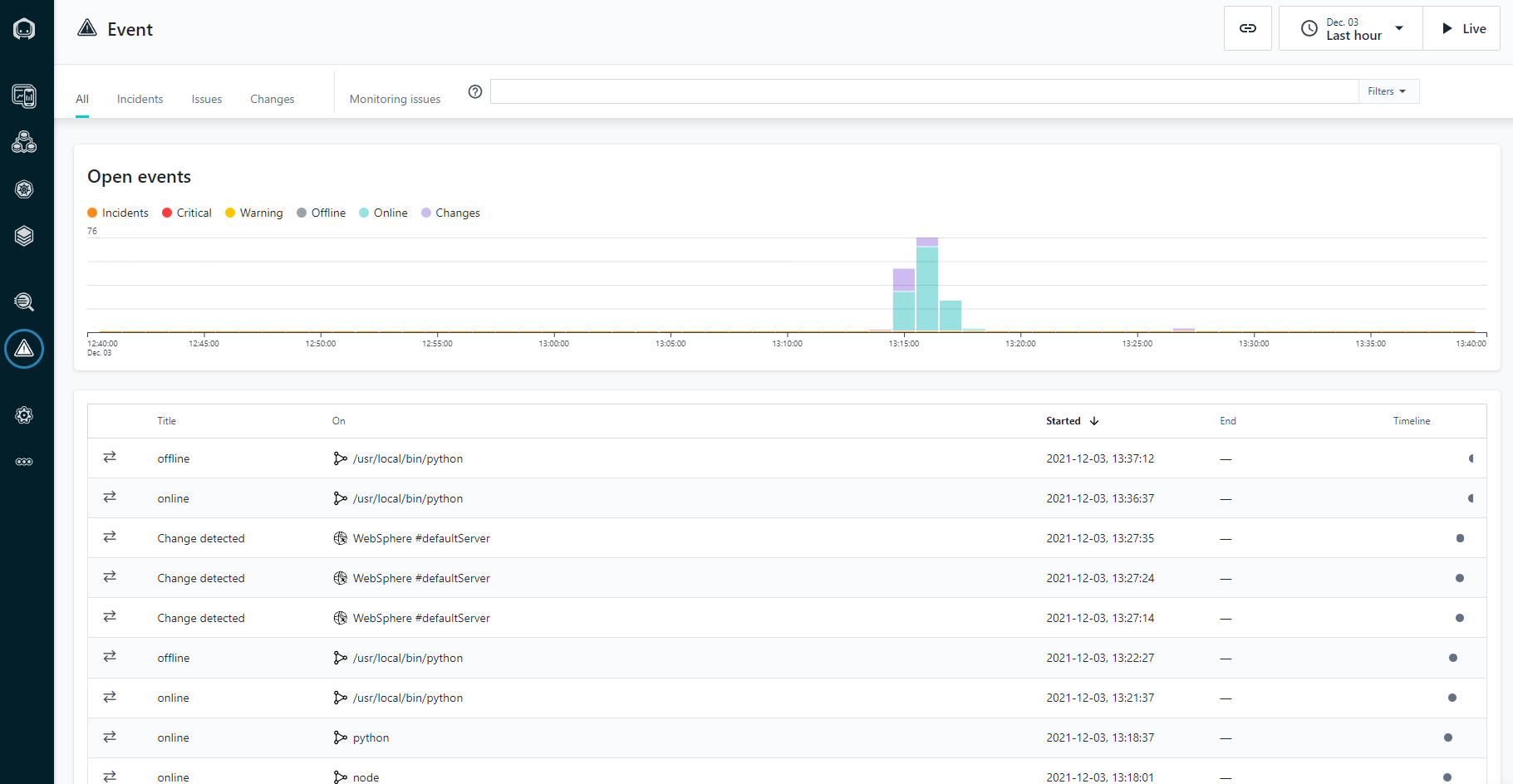The width and height of the screenshot is (1513, 784).
Task: Sort by the Started column arrow
Action: (x=1094, y=421)
